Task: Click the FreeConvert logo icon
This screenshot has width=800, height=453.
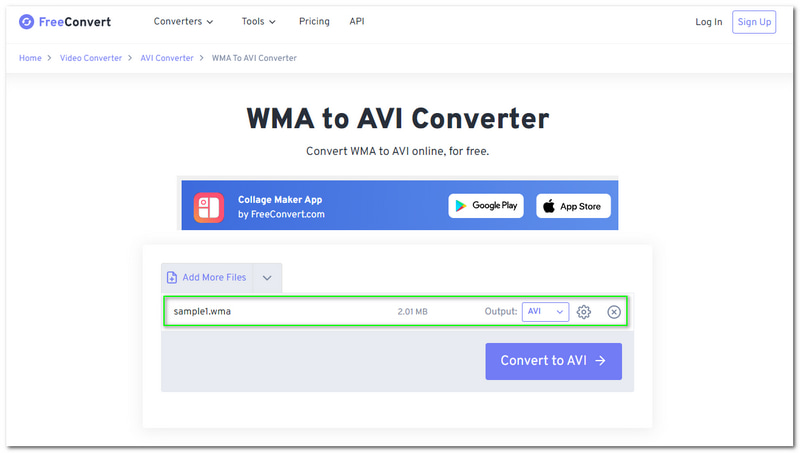Action: pos(27,21)
